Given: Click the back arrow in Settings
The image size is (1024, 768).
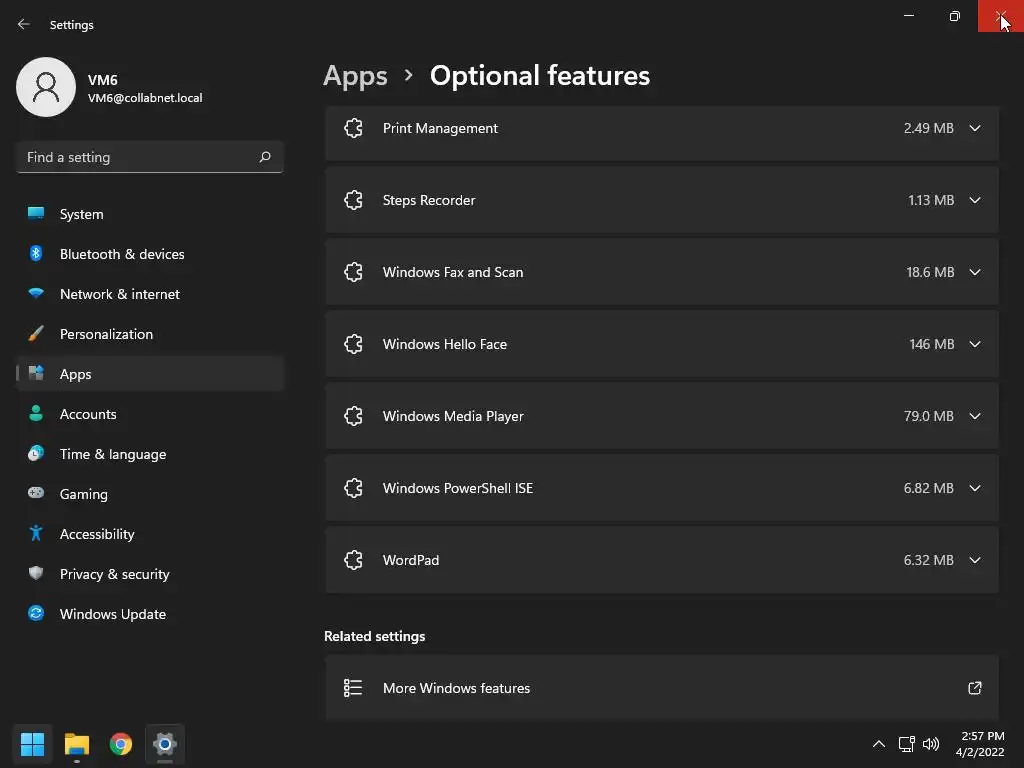Looking at the screenshot, I should pyautogui.click(x=24, y=24).
